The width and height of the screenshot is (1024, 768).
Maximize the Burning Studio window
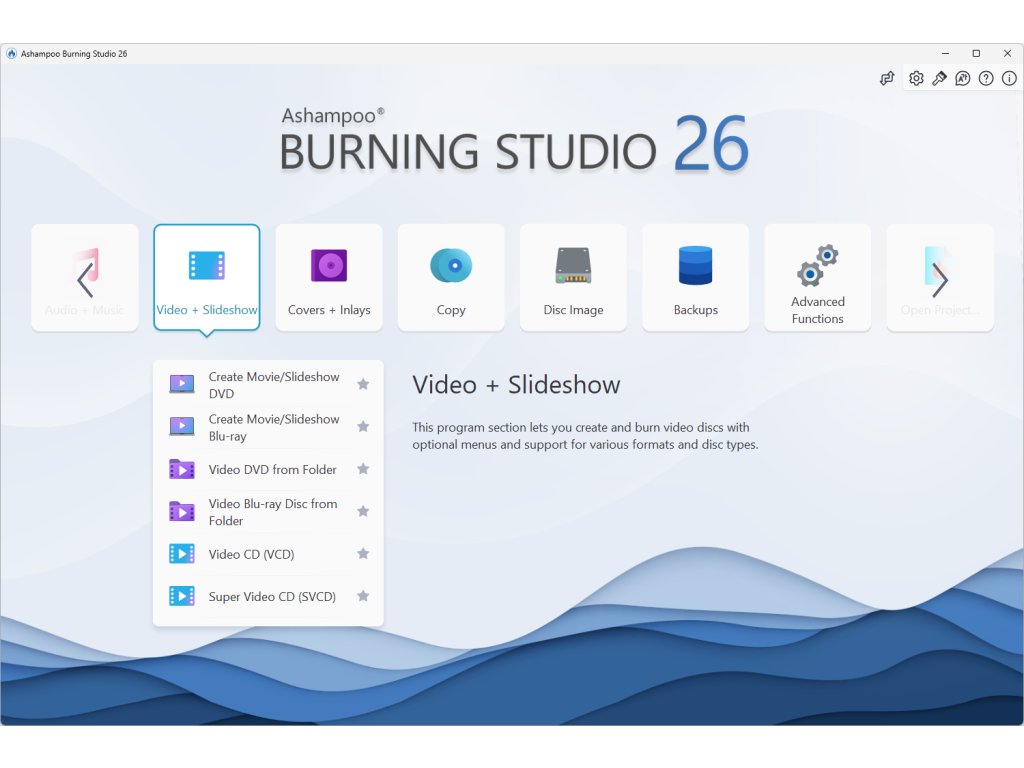(976, 54)
